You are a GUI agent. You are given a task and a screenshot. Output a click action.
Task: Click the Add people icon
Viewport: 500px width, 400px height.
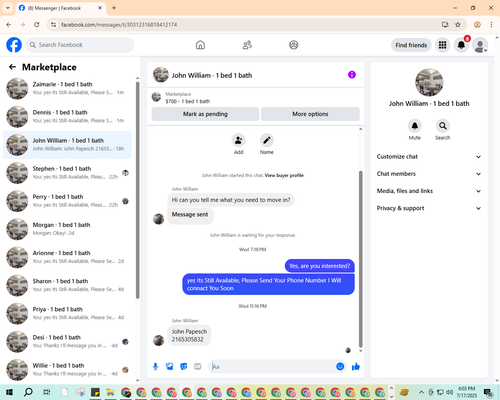point(239,140)
